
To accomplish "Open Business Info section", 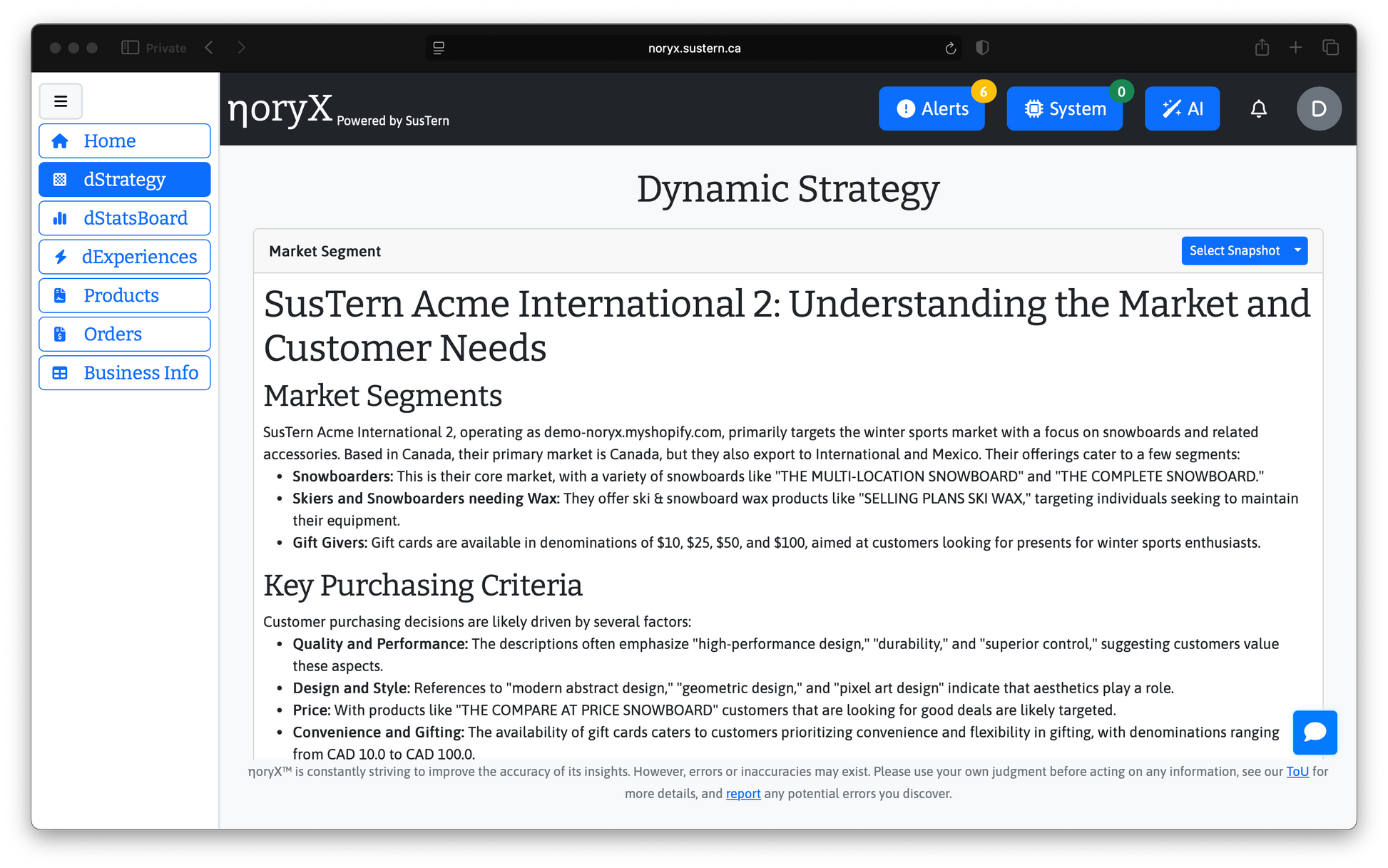I will pos(125,373).
